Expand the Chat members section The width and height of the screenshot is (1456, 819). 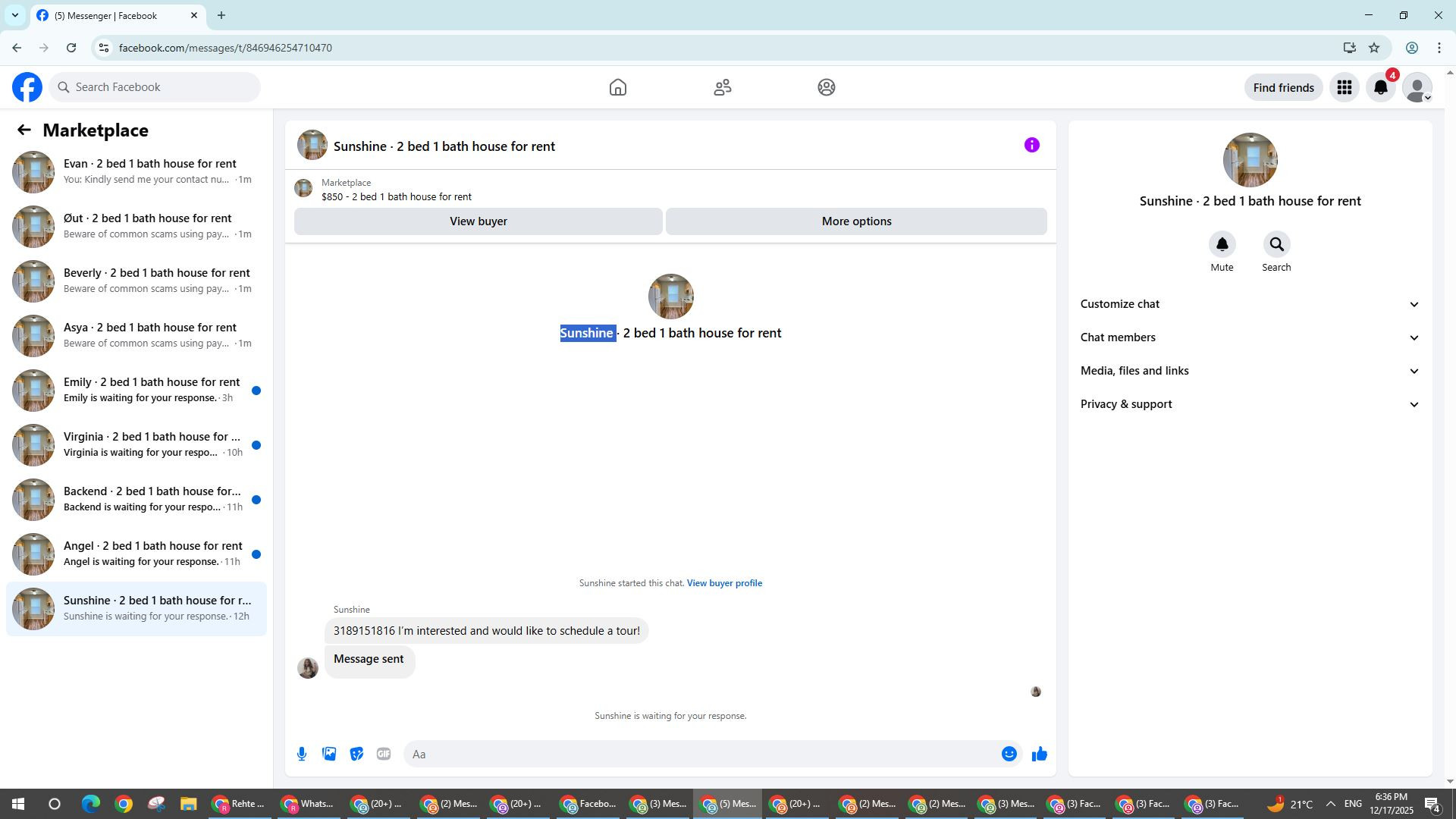click(1249, 337)
